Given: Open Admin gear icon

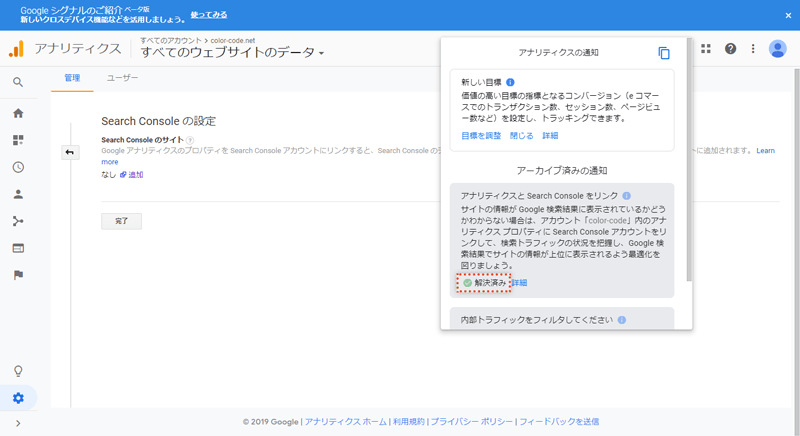Looking at the screenshot, I should coord(18,398).
